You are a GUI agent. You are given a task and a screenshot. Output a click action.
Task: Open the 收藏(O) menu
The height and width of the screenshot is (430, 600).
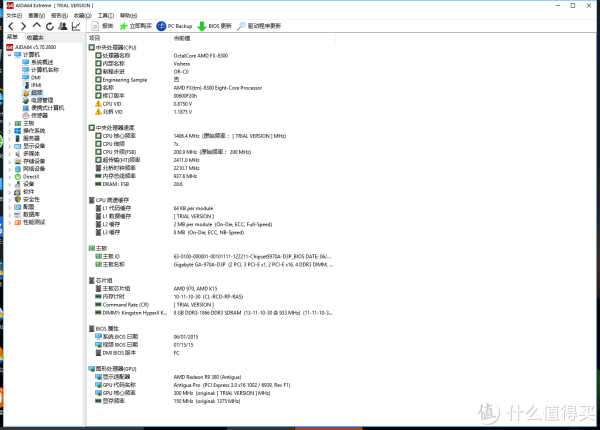click(x=83, y=15)
